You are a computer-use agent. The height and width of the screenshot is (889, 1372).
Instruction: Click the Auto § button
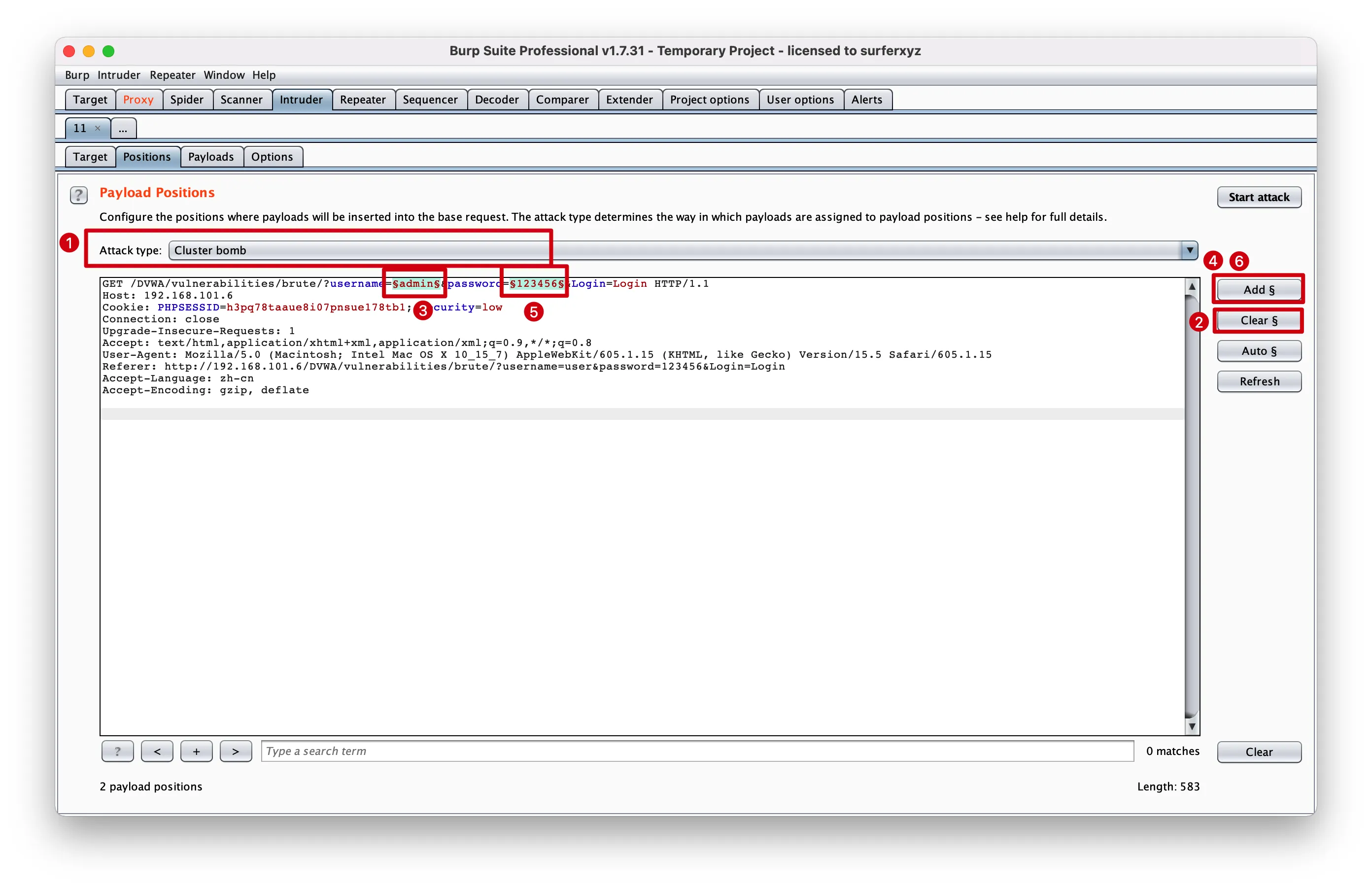pyautogui.click(x=1259, y=350)
